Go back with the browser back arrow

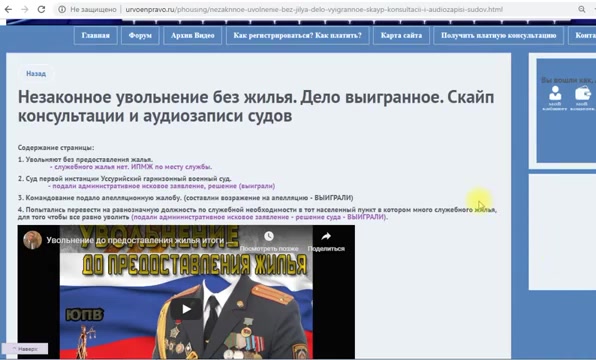8,9
